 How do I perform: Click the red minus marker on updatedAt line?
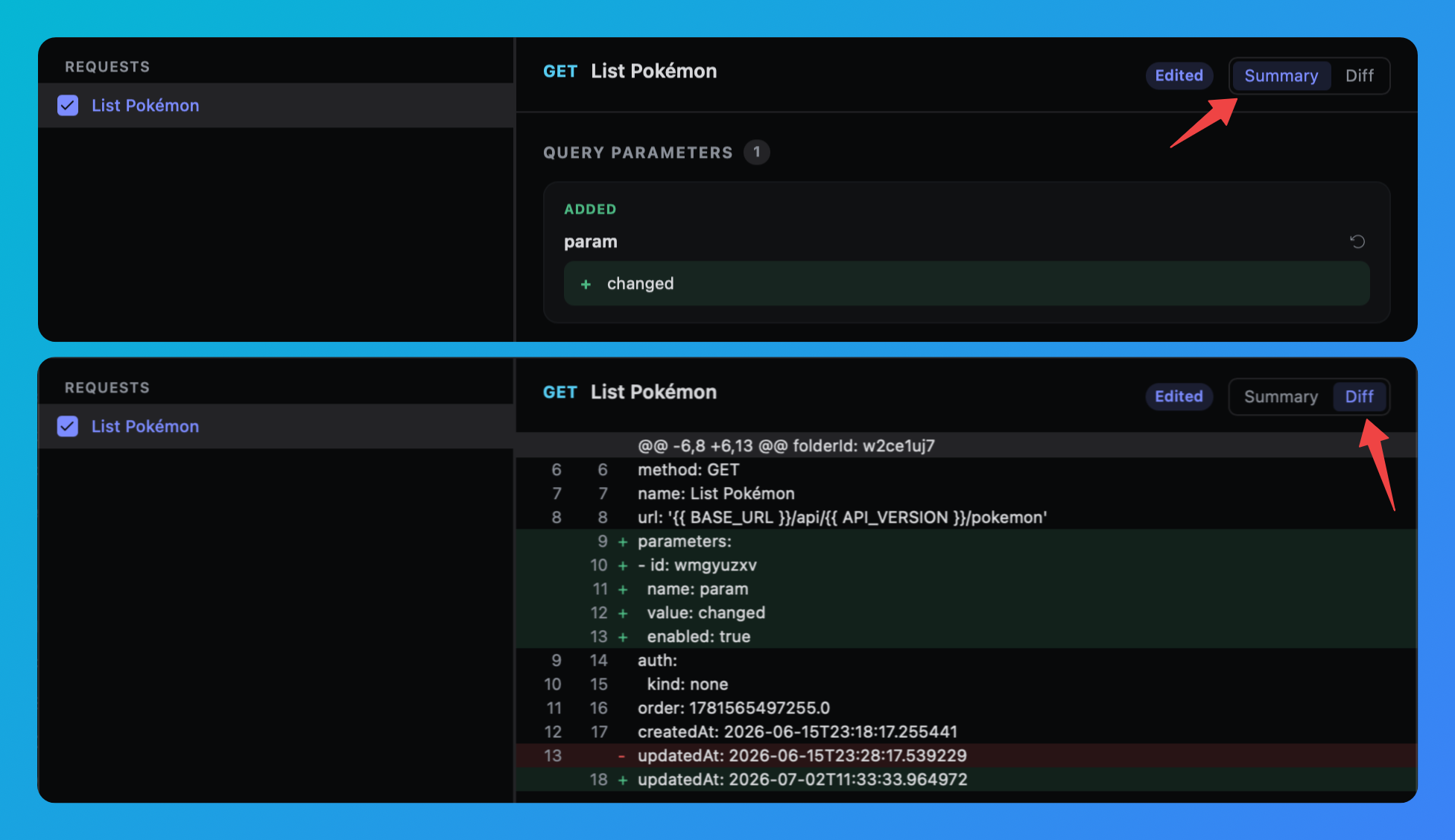[x=621, y=756]
